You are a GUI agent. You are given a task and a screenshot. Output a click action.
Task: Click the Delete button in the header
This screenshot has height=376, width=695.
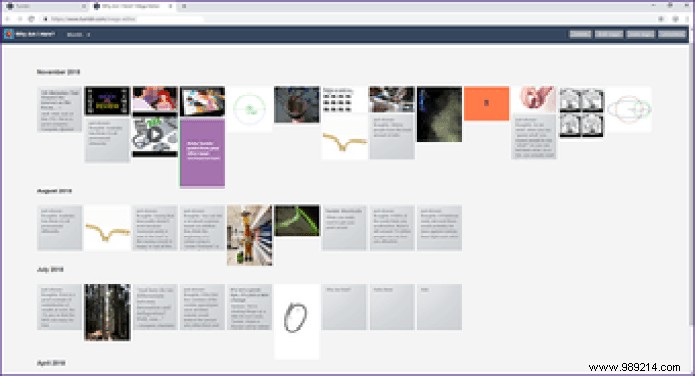coord(580,34)
